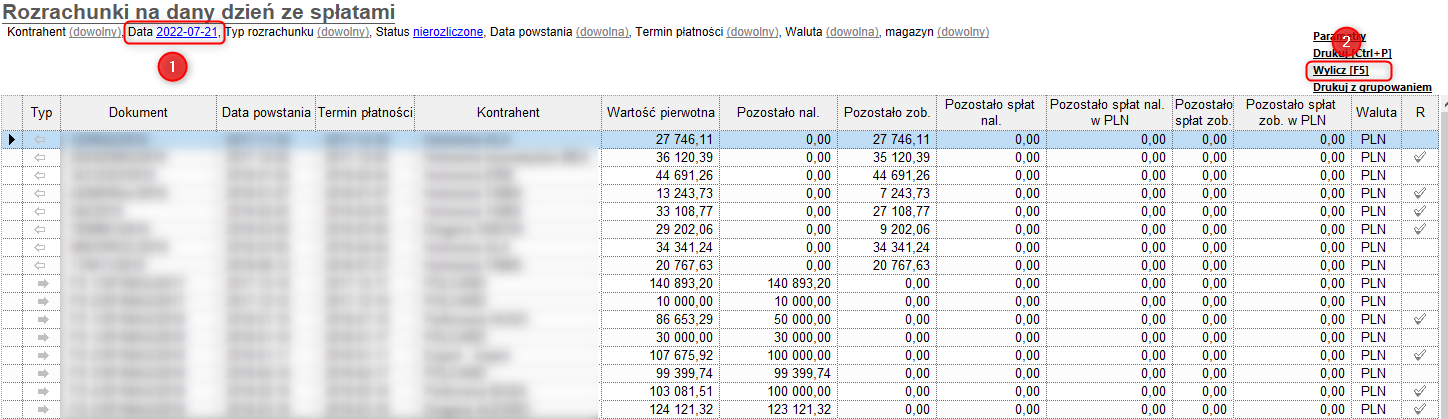The image size is (1448, 419).
Task: Open the Data powstania (dowolna) filter
Action: point(603,33)
